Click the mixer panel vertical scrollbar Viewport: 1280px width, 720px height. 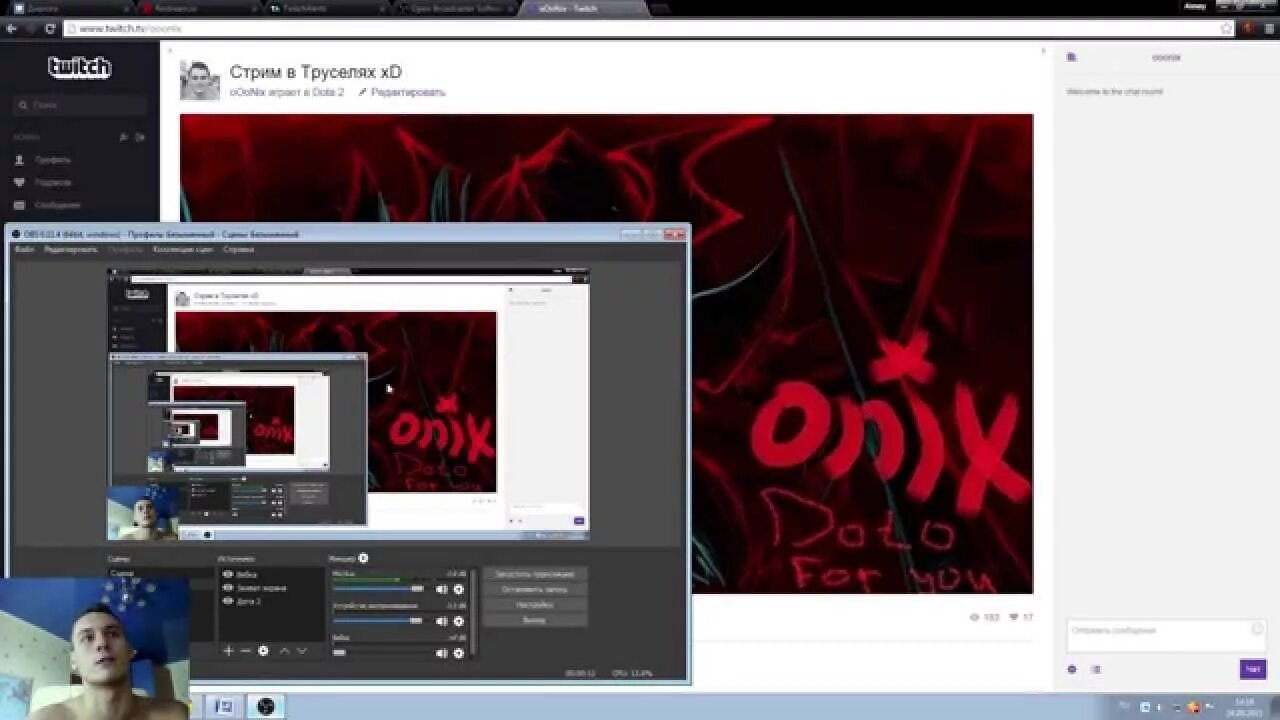click(x=472, y=612)
